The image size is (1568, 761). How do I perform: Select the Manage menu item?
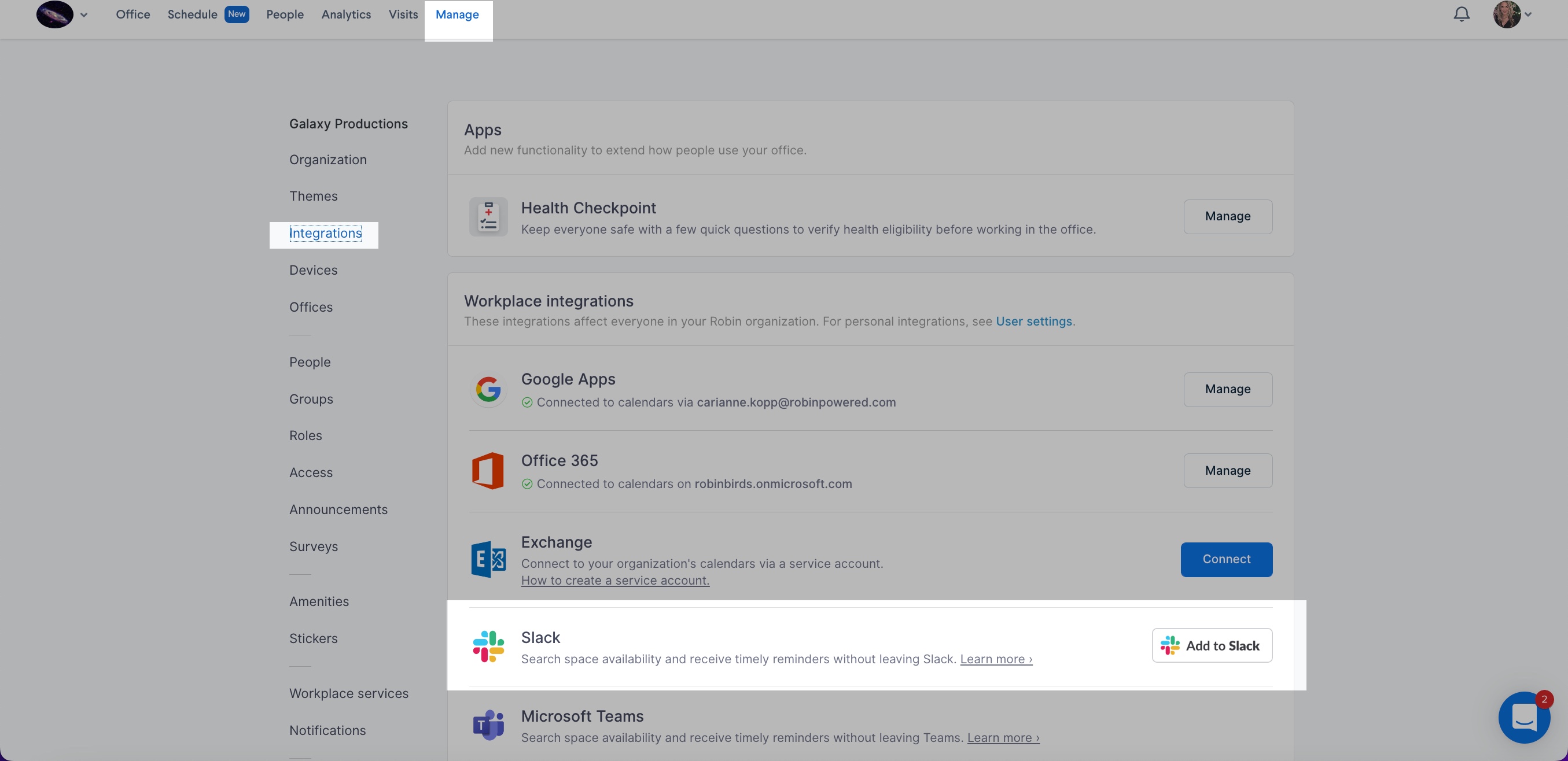point(457,14)
